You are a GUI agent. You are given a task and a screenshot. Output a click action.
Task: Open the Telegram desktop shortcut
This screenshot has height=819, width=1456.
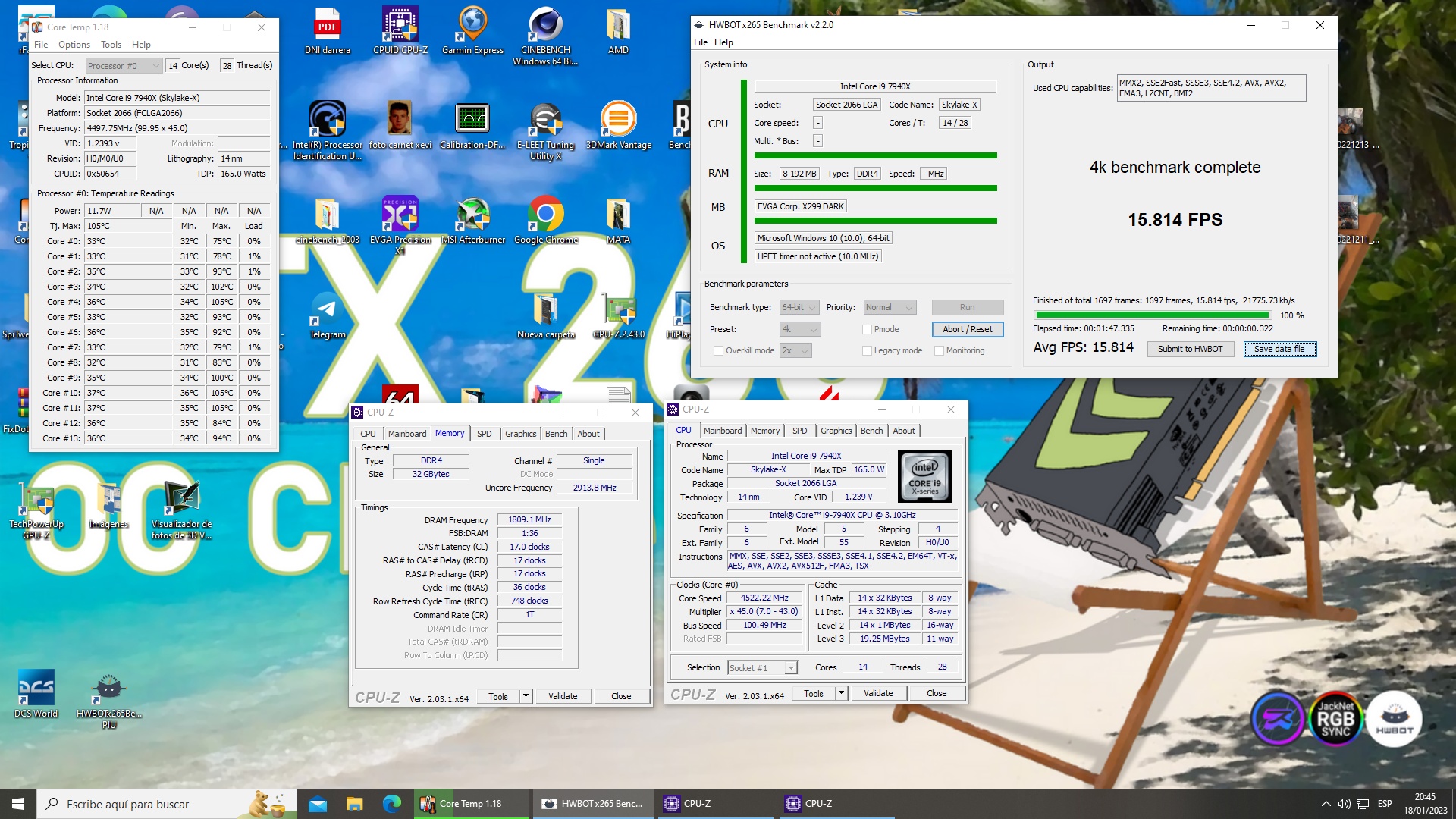tap(328, 315)
